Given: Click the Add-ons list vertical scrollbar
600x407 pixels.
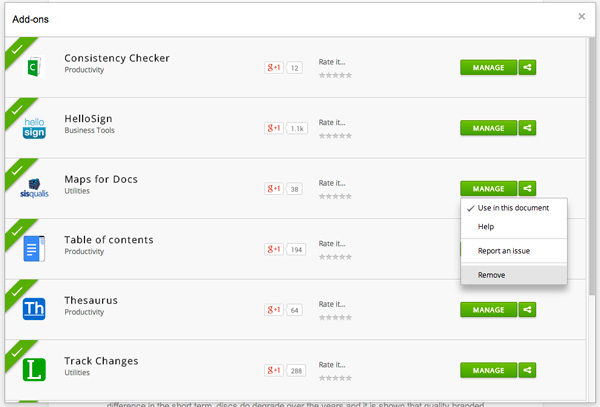Looking at the screenshot, I should pyautogui.click(x=592, y=164).
